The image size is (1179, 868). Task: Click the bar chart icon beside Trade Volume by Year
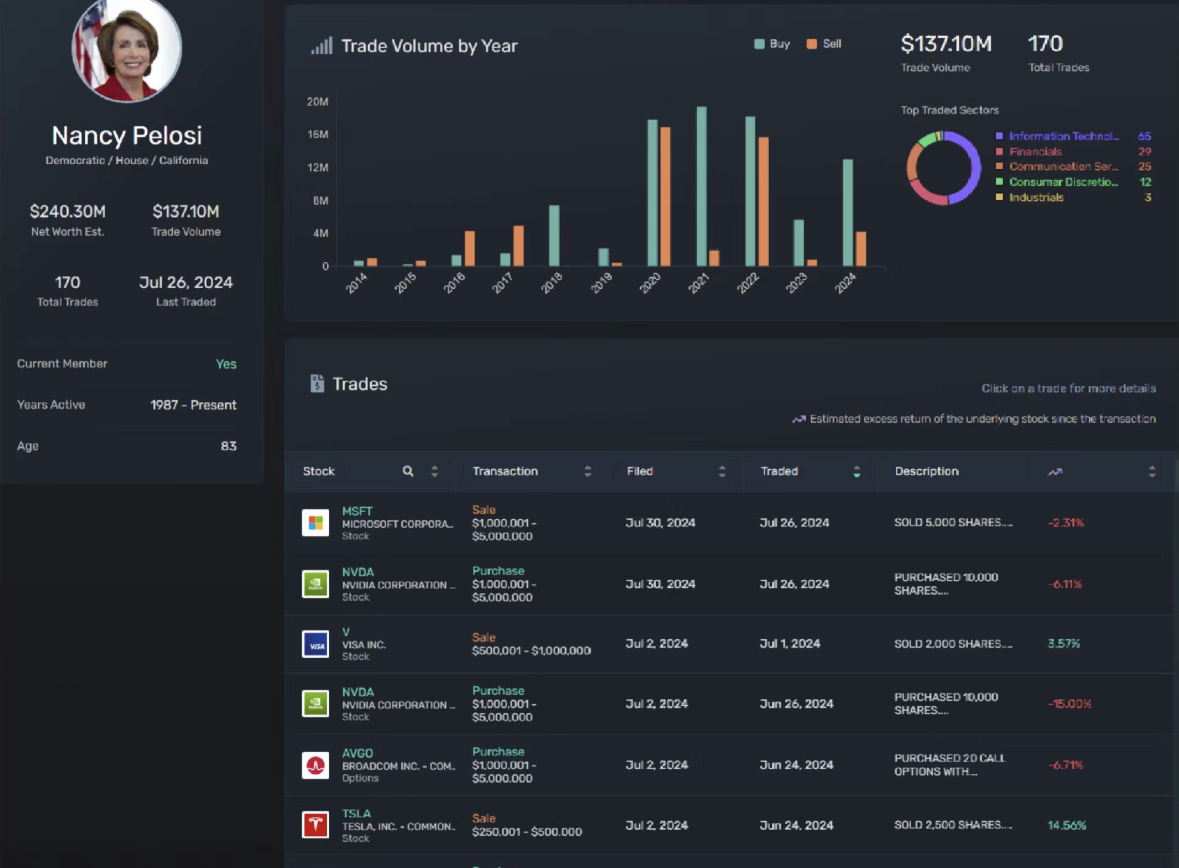click(x=322, y=46)
